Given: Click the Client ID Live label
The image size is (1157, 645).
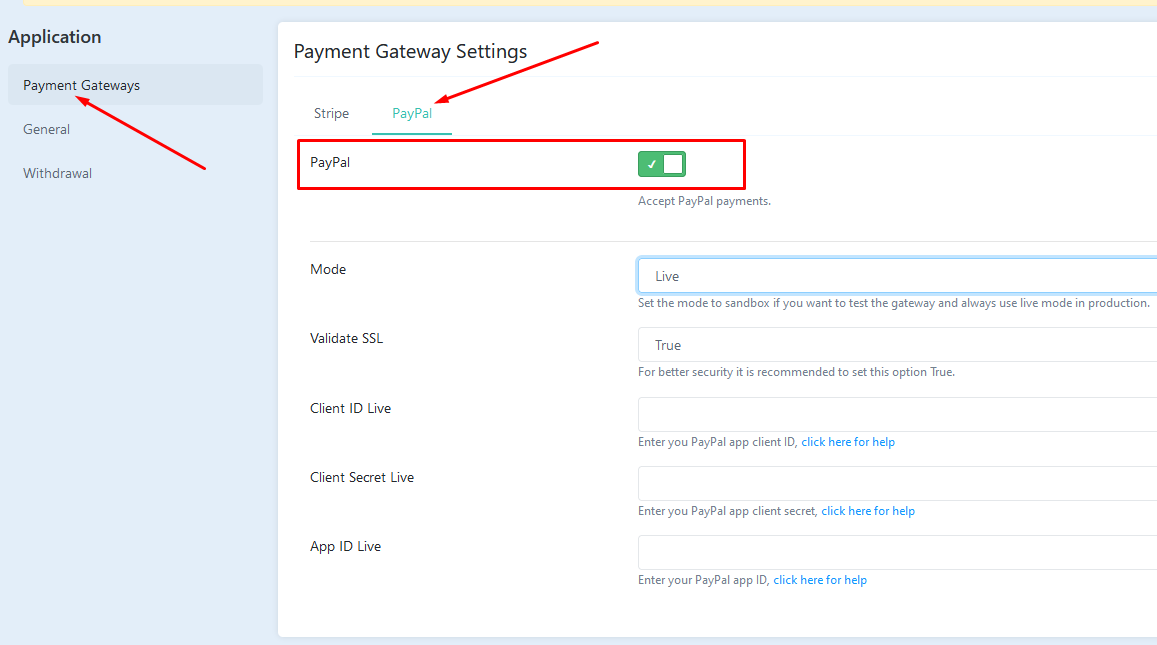Looking at the screenshot, I should click(x=350, y=408).
